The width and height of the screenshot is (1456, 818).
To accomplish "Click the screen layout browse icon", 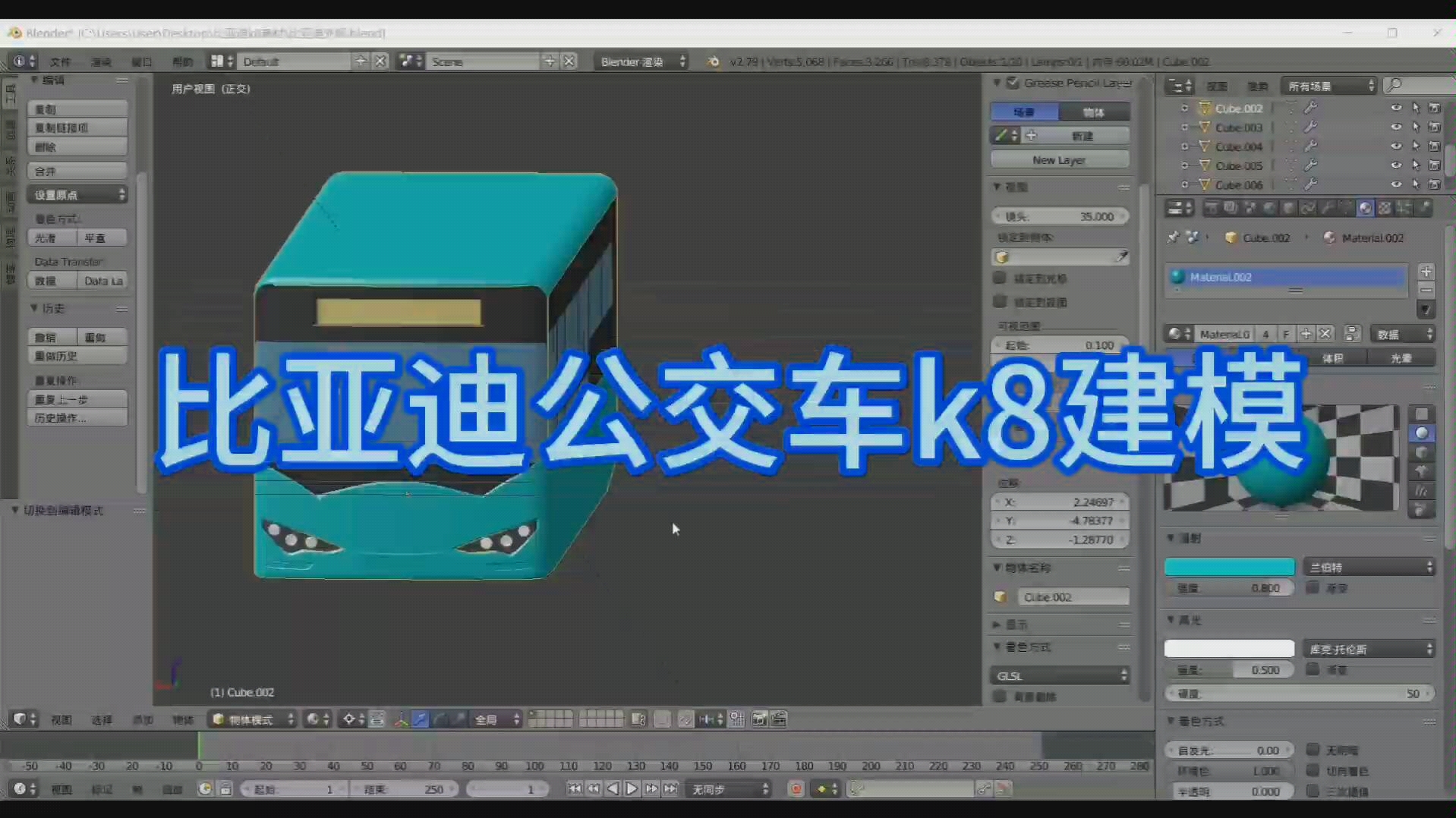I will pyautogui.click(x=222, y=61).
